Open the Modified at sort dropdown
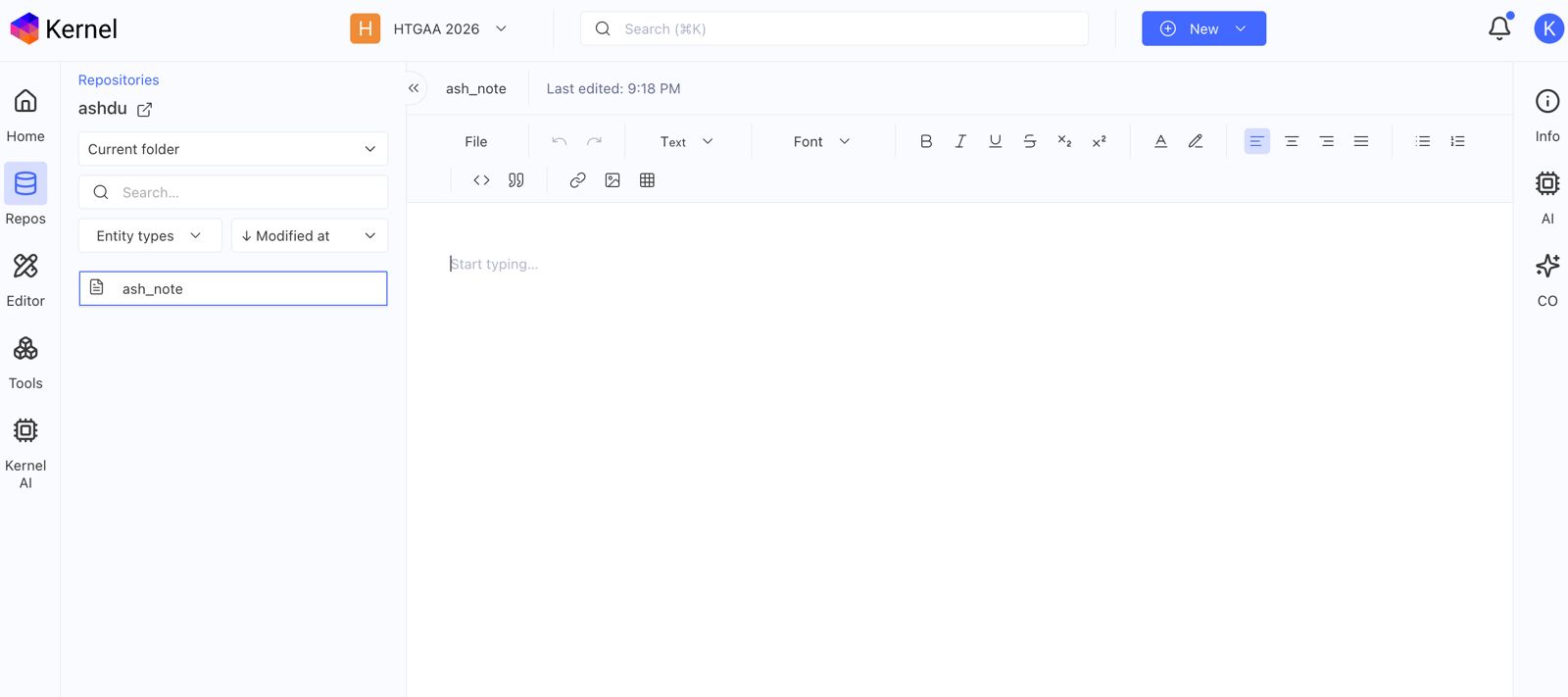Viewport: 1568px width, 697px height. [310, 235]
